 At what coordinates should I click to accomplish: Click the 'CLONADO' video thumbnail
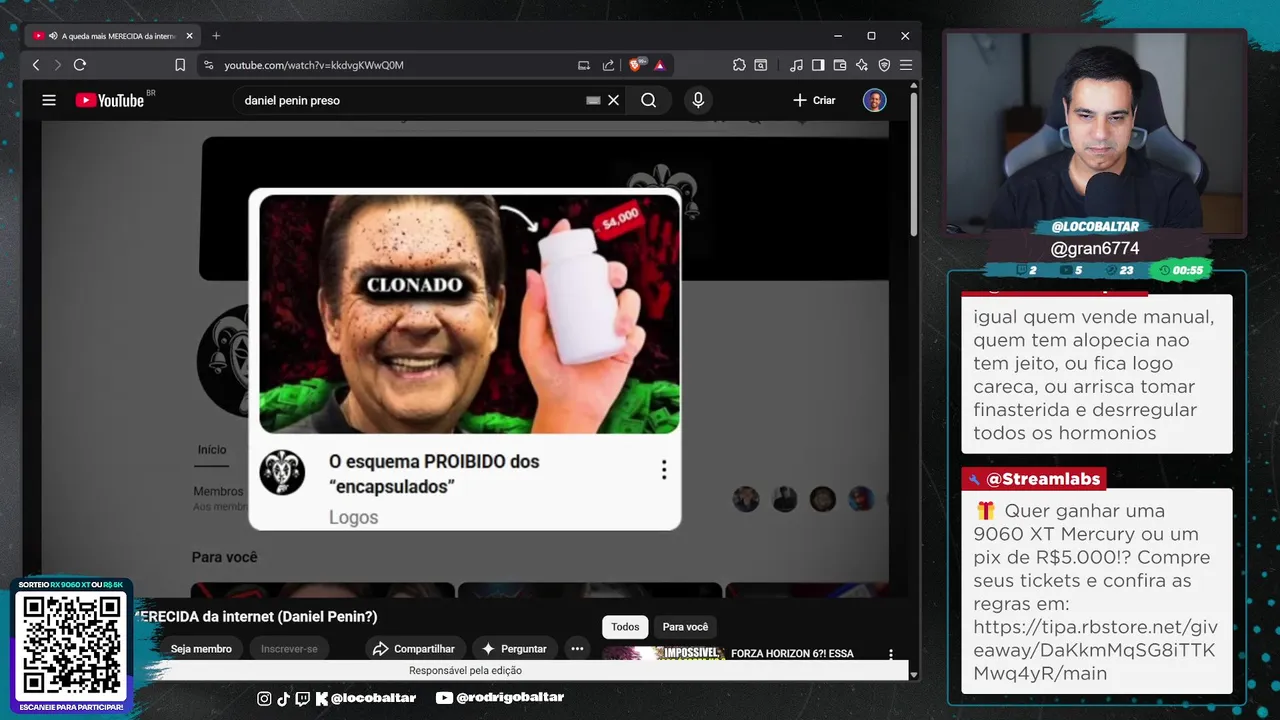tap(469, 314)
